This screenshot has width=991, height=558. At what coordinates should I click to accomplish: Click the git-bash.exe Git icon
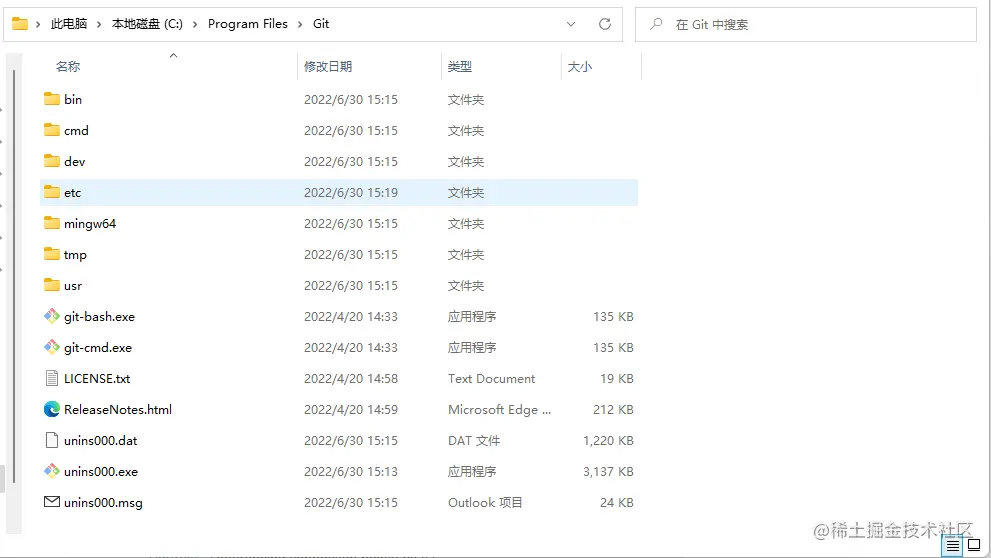pos(52,316)
